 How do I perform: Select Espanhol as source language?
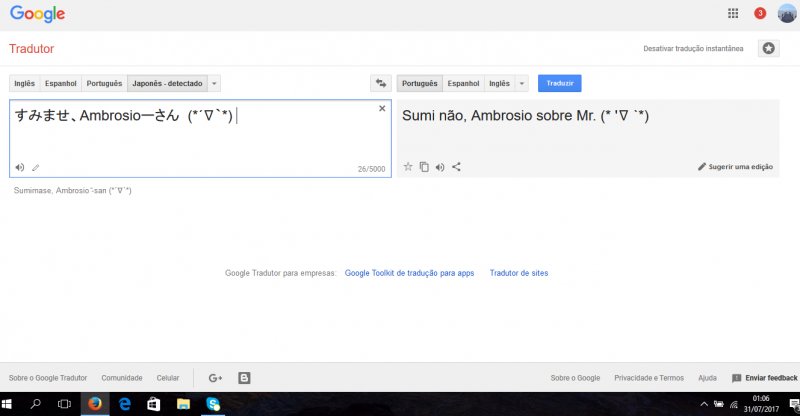pos(61,83)
